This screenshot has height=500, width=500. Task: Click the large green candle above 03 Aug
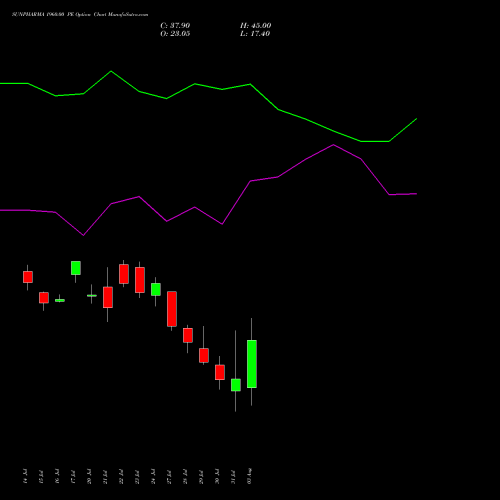coord(252,364)
